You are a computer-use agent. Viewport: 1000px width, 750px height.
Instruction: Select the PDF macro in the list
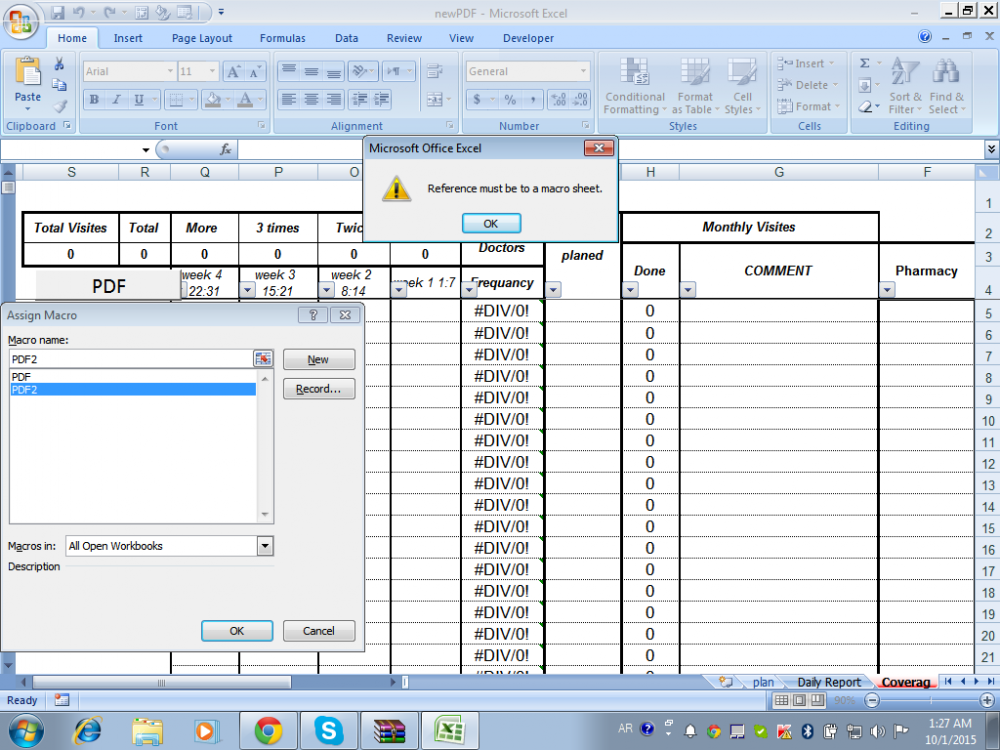click(x=133, y=377)
